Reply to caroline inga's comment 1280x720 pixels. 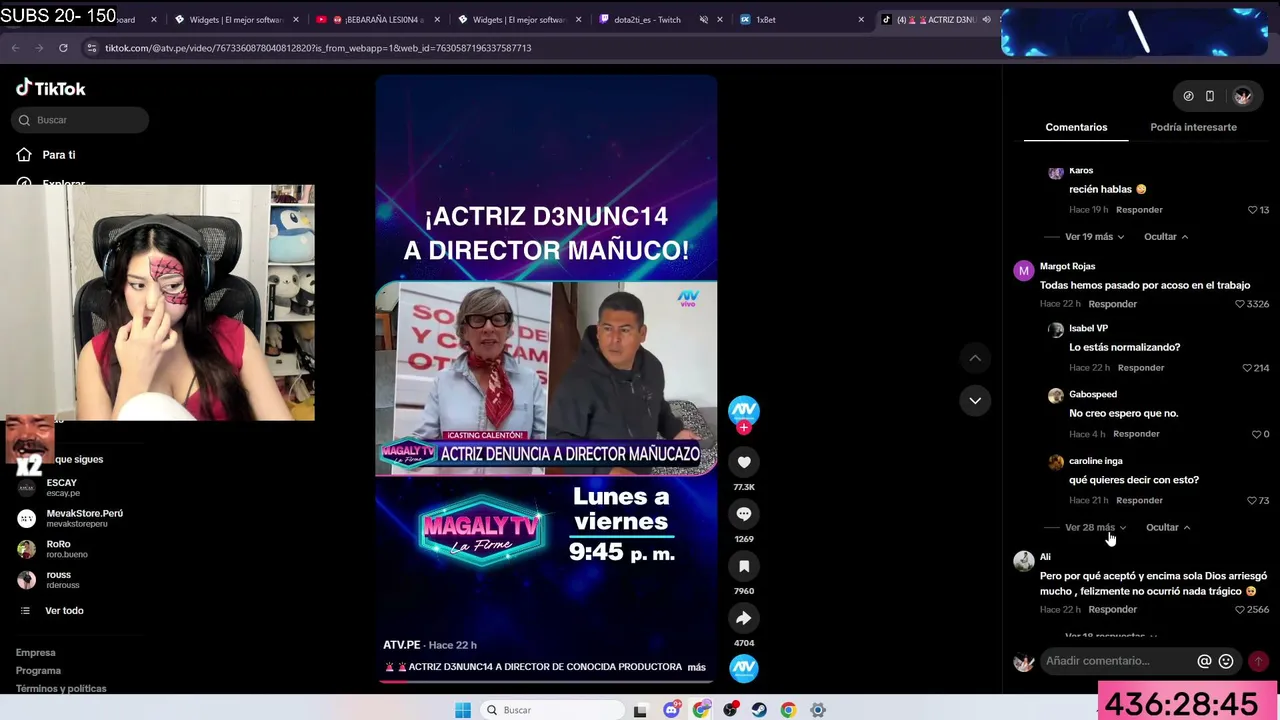tap(1139, 500)
